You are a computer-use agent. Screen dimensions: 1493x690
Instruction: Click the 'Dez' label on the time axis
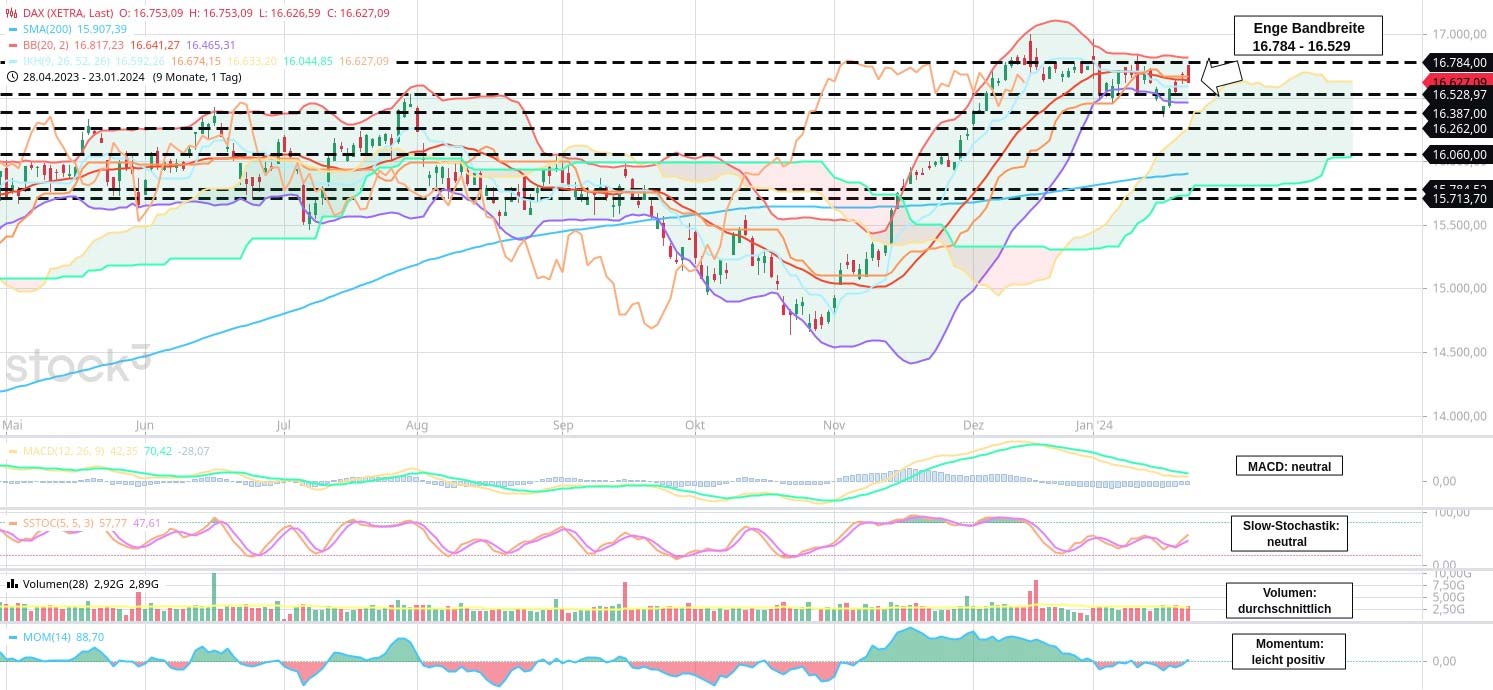[972, 425]
